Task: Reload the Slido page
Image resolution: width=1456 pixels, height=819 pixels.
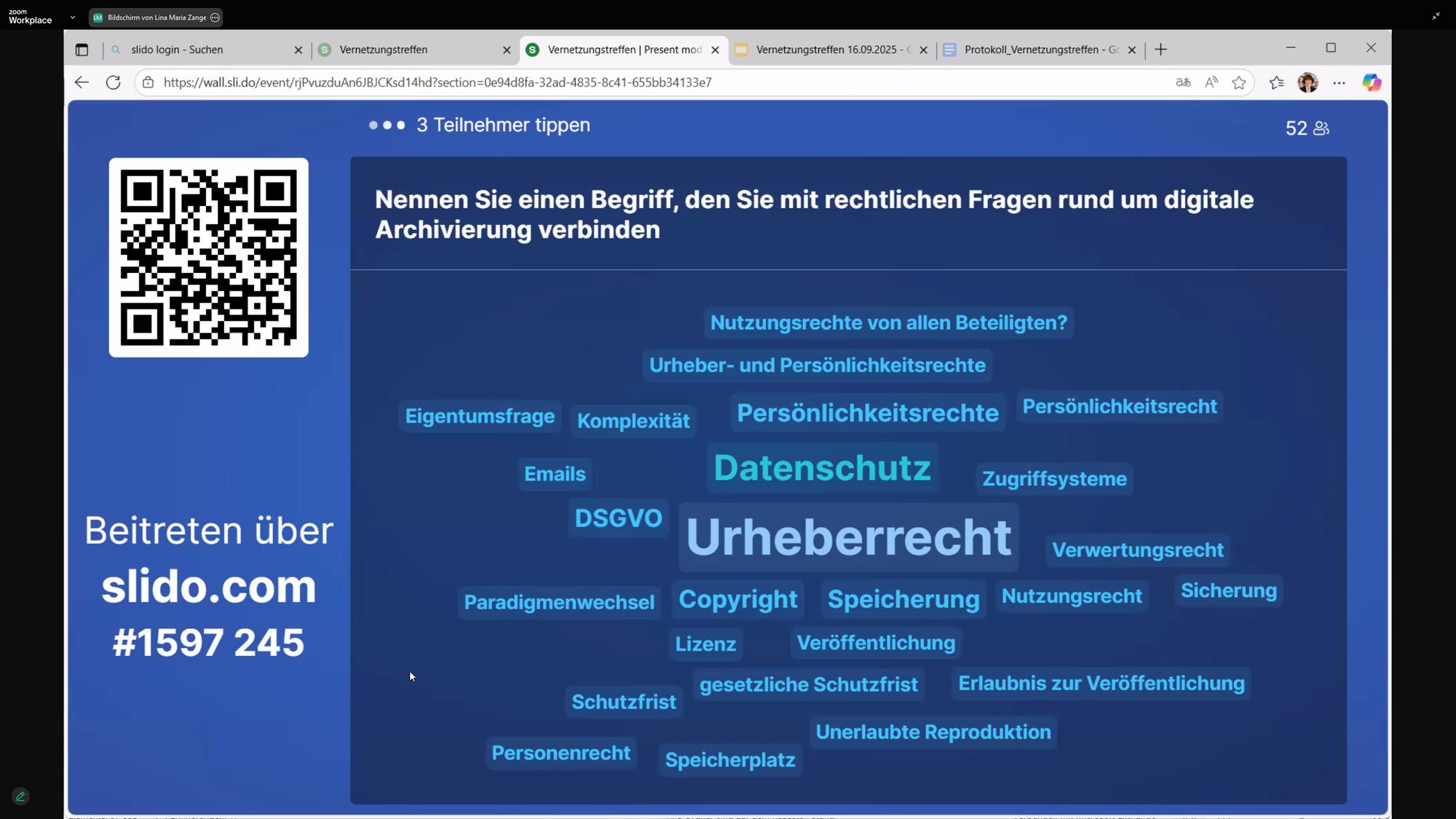Action: click(x=113, y=82)
